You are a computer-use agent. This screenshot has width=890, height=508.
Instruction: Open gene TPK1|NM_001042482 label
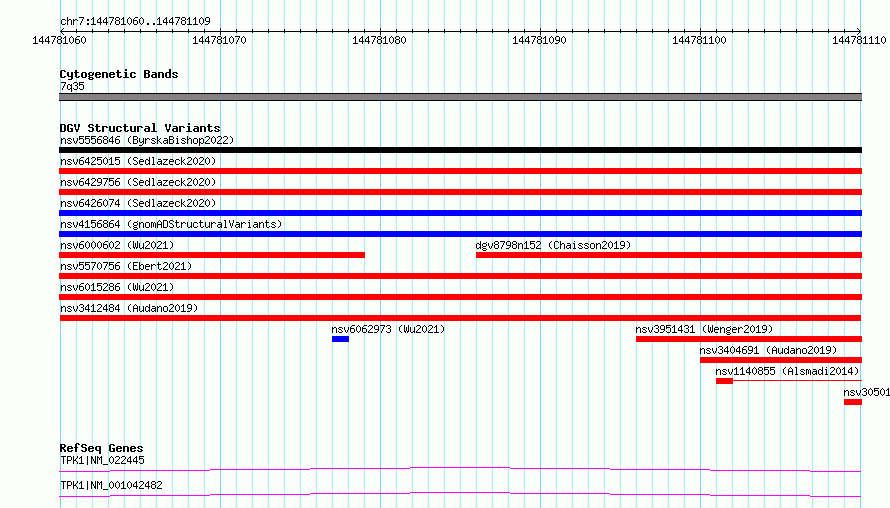click(111, 485)
